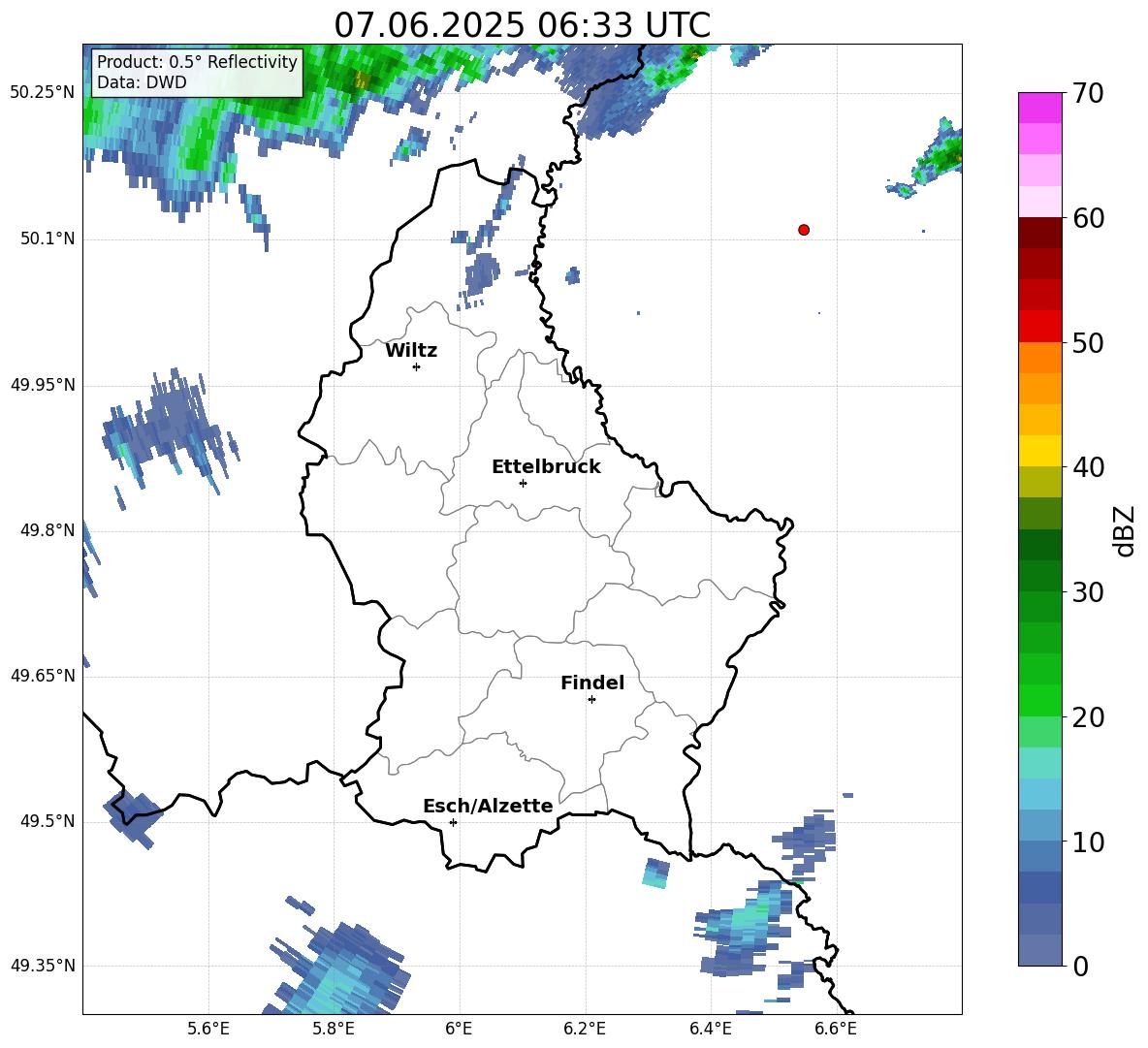This screenshot has width=1148, height=1048.
Task: Click the Ettelbruck station label
Action: click(x=546, y=467)
